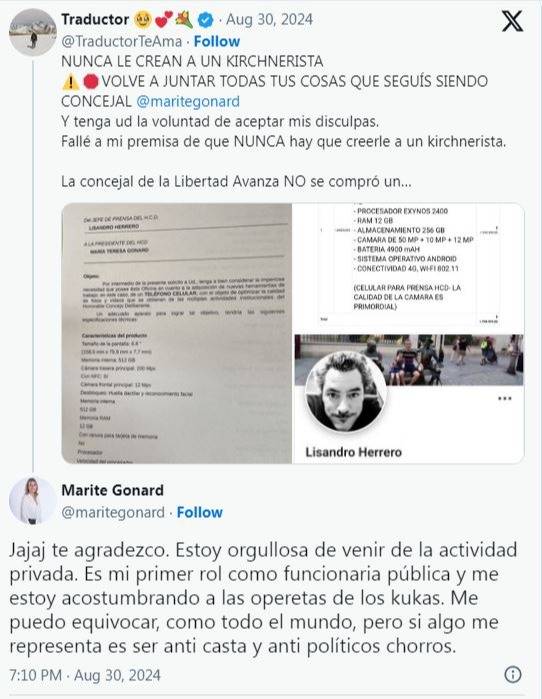The width and height of the screenshot is (542, 699).
Task: Click the Aug 30, 2024 date on quoted tweet
Action: point(269,20)
